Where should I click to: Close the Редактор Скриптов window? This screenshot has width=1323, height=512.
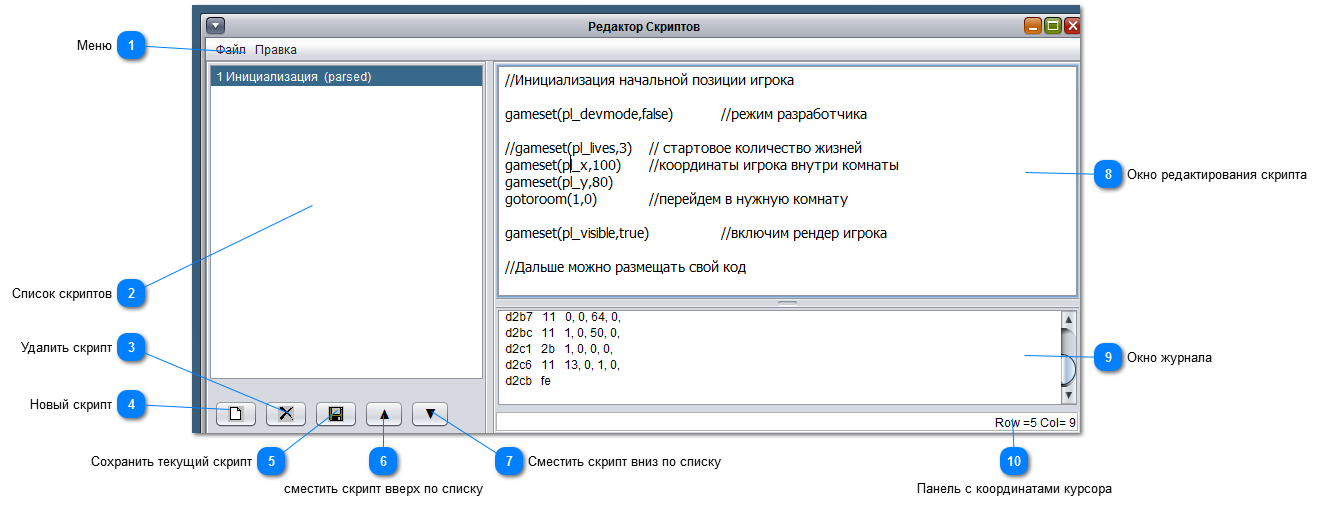[x=1072, y=26]
